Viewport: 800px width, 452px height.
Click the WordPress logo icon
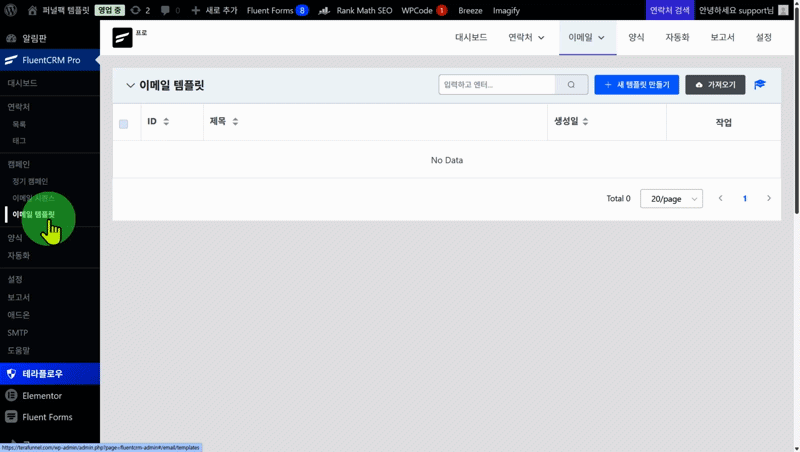(x=12, y=10)
